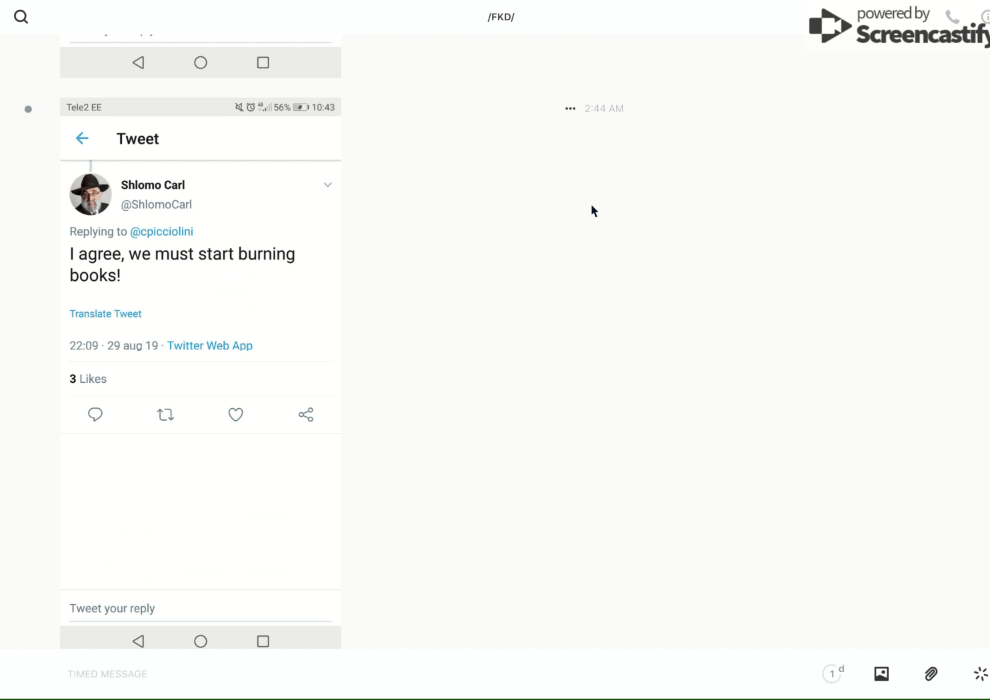This screenshot has height=700, width=990.
Task: Click the paperclip attach file icon
Action: click(x=931, y=674)
